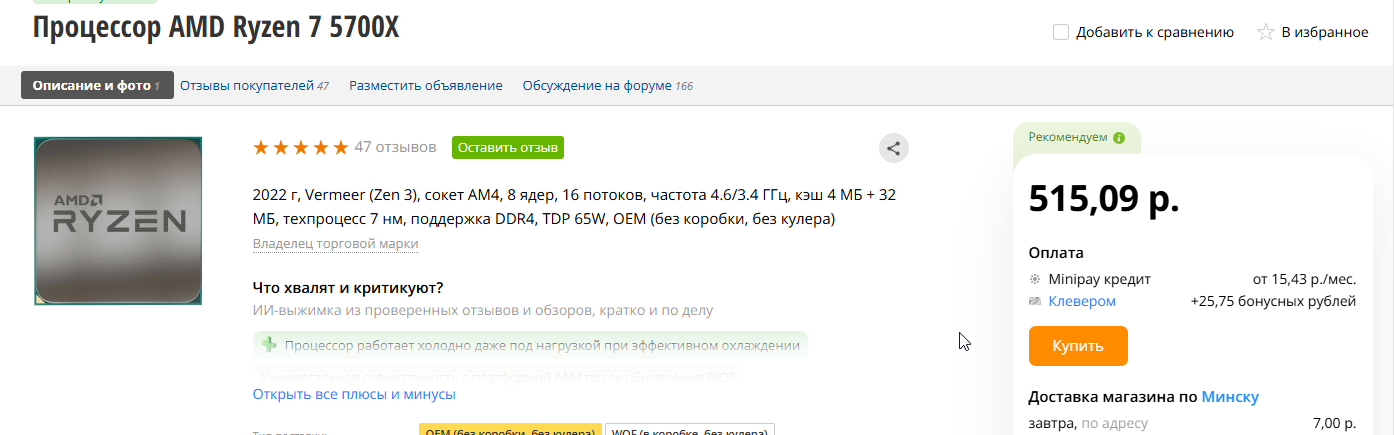Image resolution: width=1394 pixels, height=435 pixels.
Task: Click the orange Купить button
Action: pos(1078,346)
